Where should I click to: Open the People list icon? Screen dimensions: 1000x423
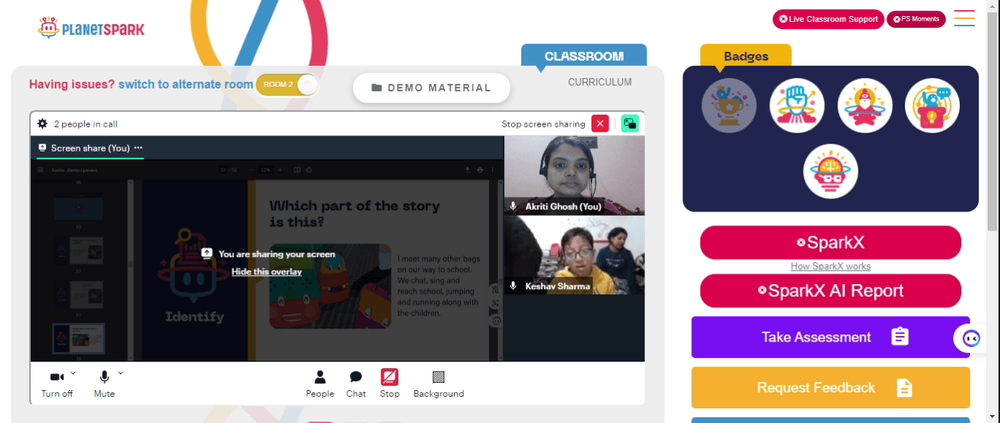320,377
